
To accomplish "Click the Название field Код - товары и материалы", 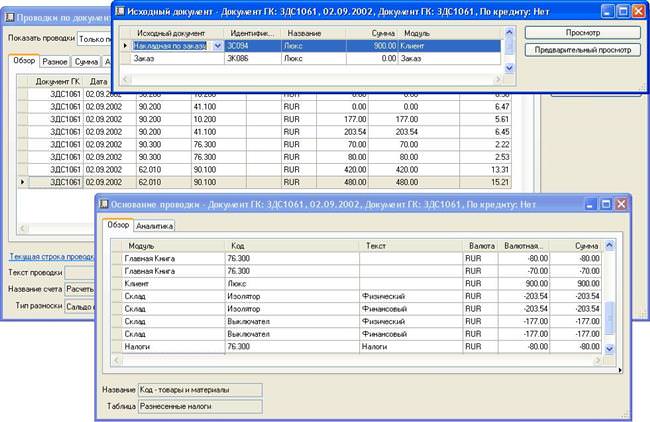I will pos(200,390).
